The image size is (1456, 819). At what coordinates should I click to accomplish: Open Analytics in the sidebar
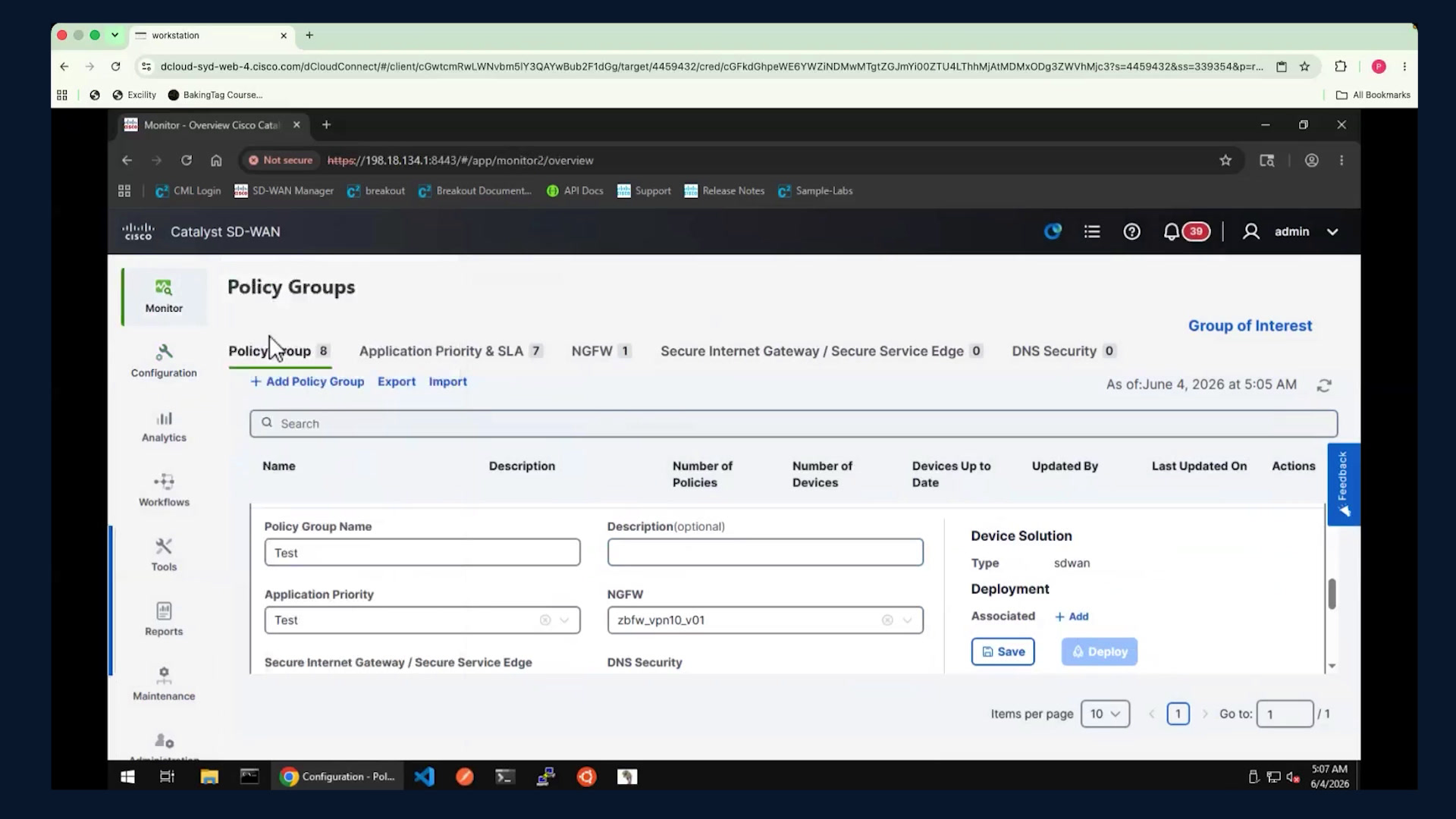click(164, 426)
